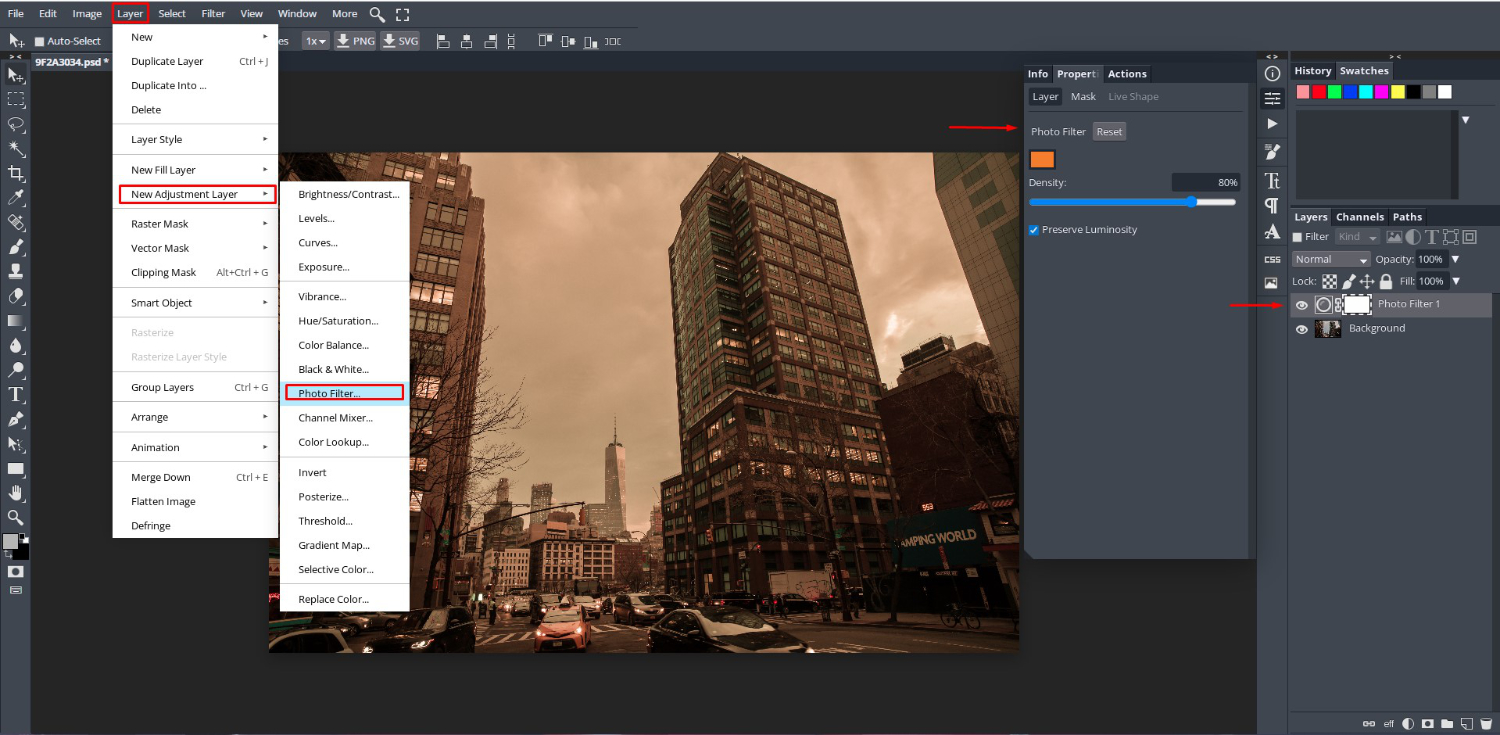1500x735 pixels.
Task: Select the Hand tool
Action: (x=16, y=493)
